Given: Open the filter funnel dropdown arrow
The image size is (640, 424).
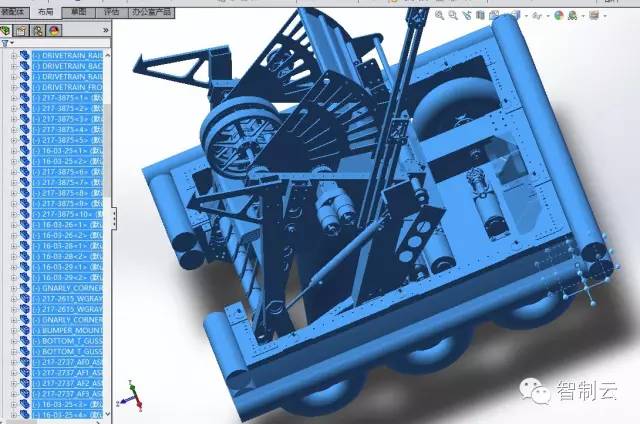Looking at the screenshot, I should coord(12,43).
